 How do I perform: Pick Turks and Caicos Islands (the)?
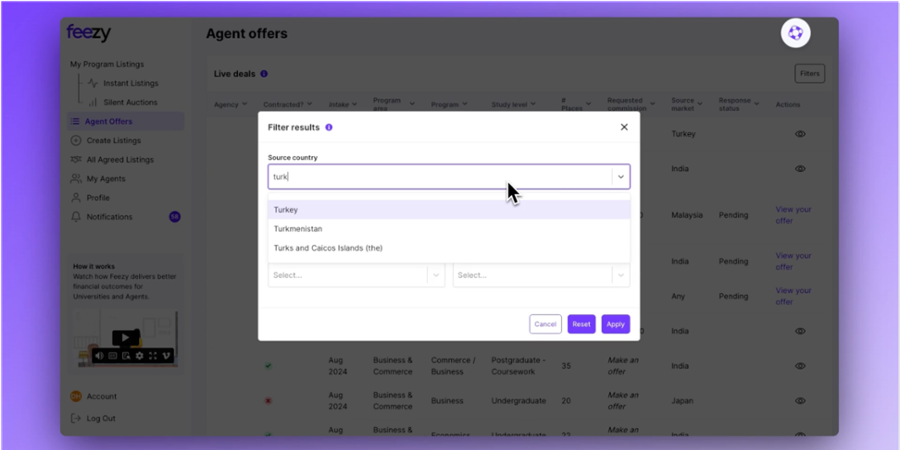tap(449, 248)
